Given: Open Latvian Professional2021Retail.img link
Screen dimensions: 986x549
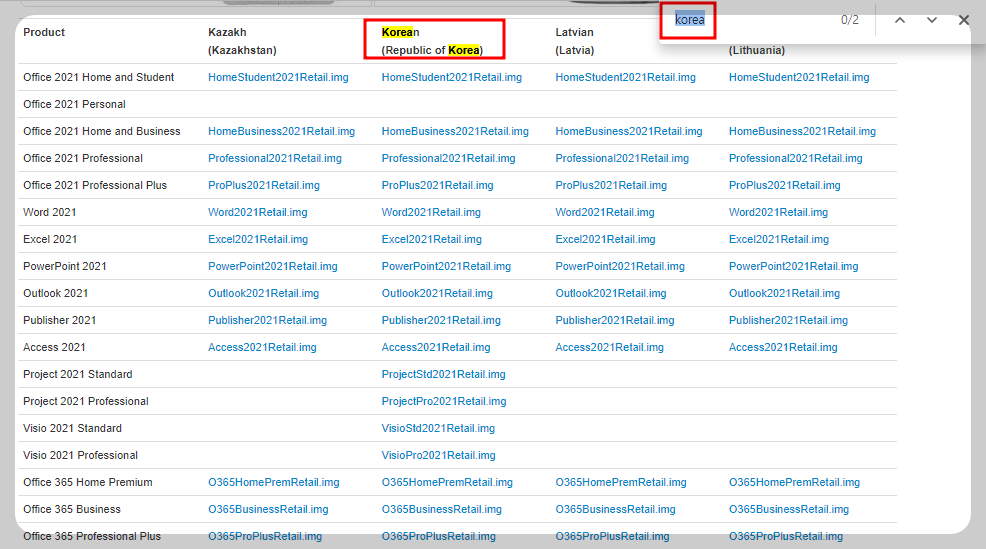Looking at the screenshot, I should coord(622,158).
